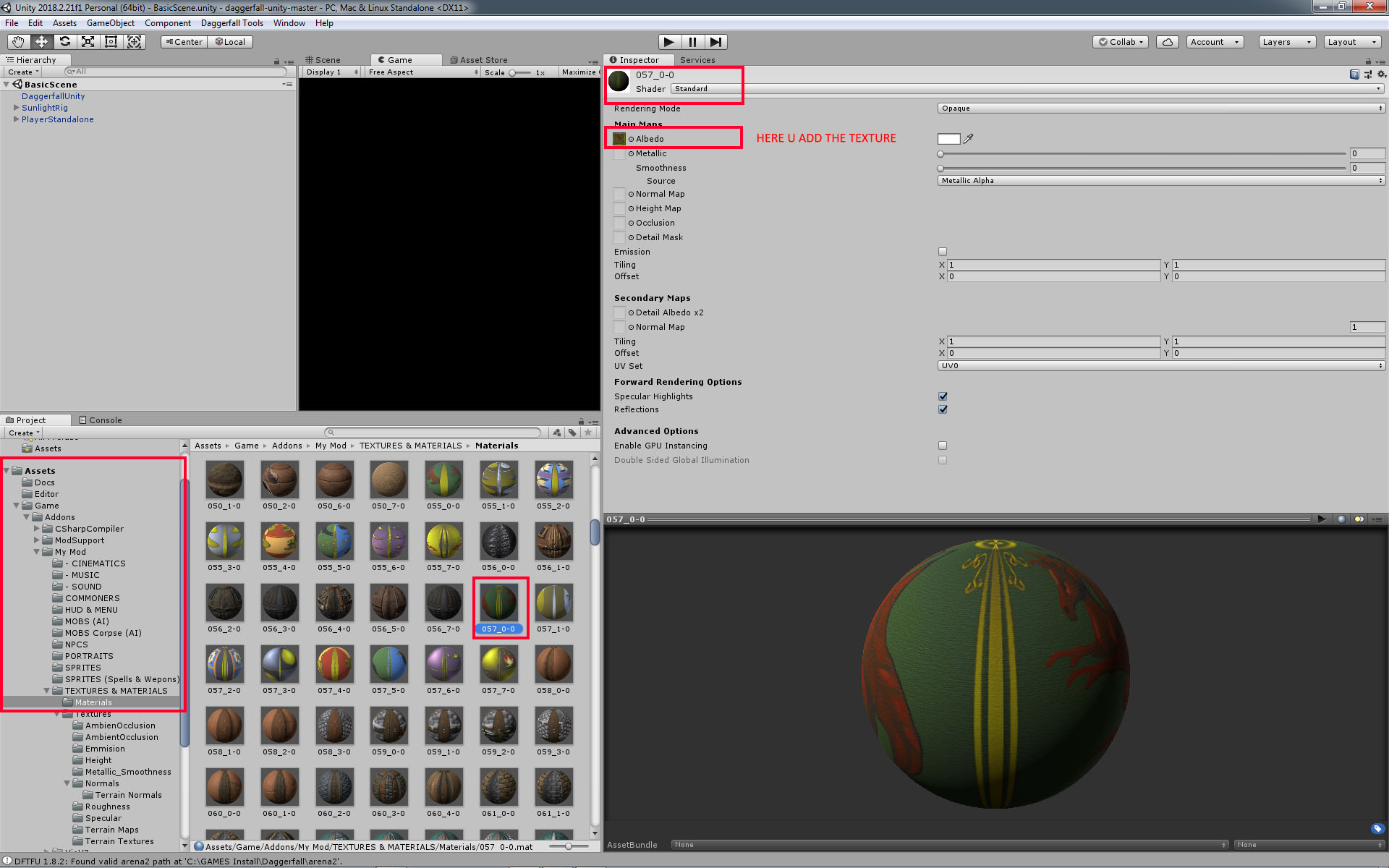Click Create button in Project panel
This screenshot has height=868, width=1389.
(24, 433)
